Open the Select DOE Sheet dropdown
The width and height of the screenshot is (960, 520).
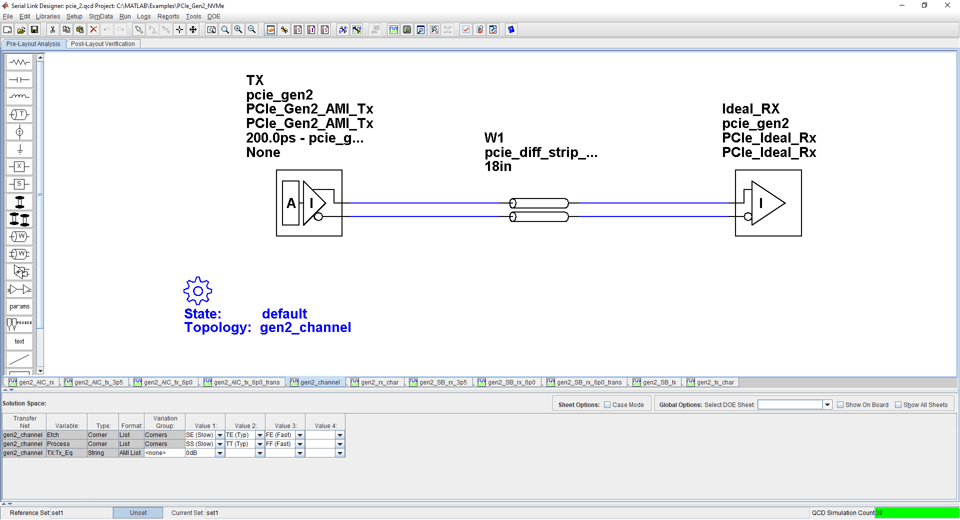click(x=827, y=405)
